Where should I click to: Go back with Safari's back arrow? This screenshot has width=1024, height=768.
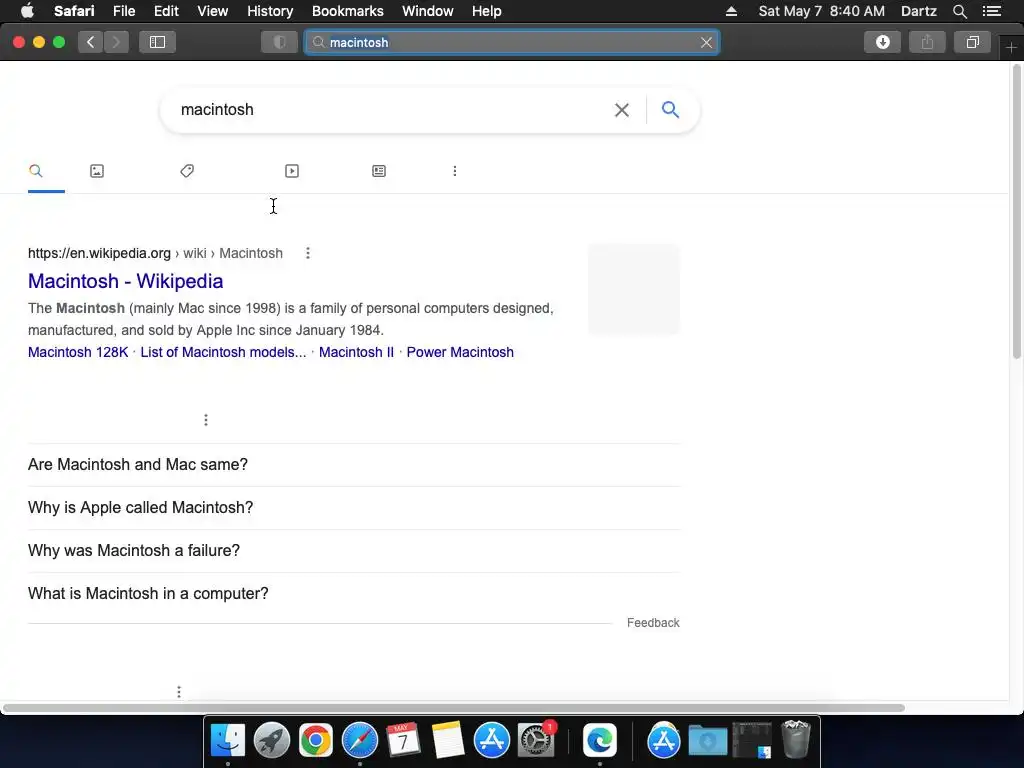click(x=91, y=42)
